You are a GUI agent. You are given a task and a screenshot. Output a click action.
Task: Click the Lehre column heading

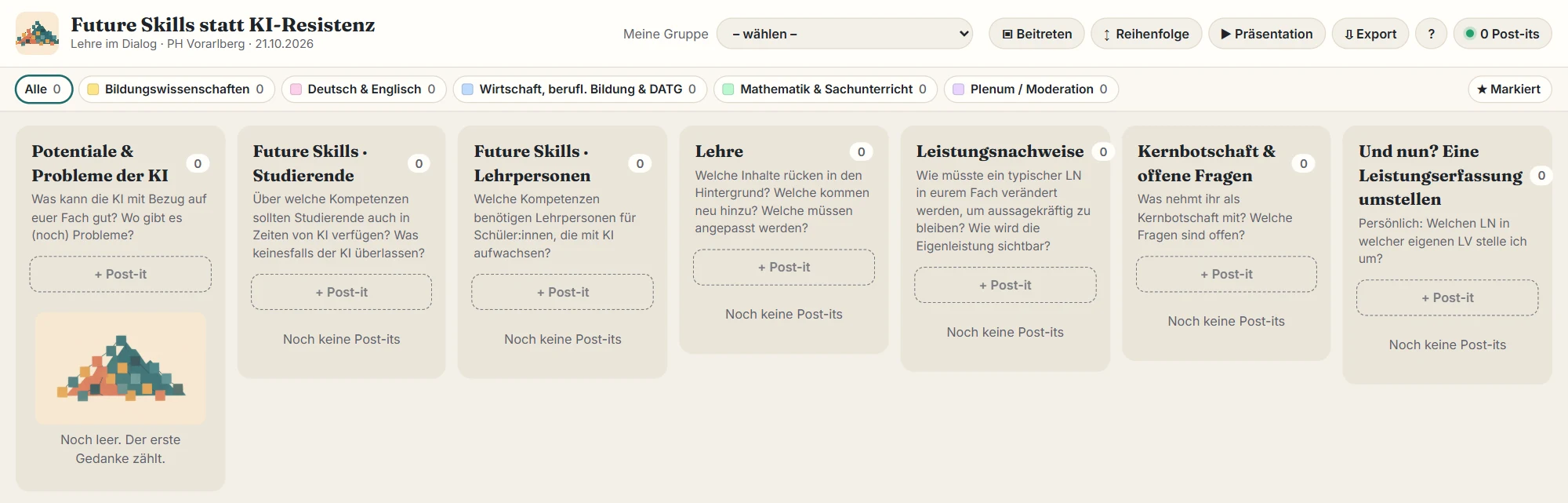(719, 151)
